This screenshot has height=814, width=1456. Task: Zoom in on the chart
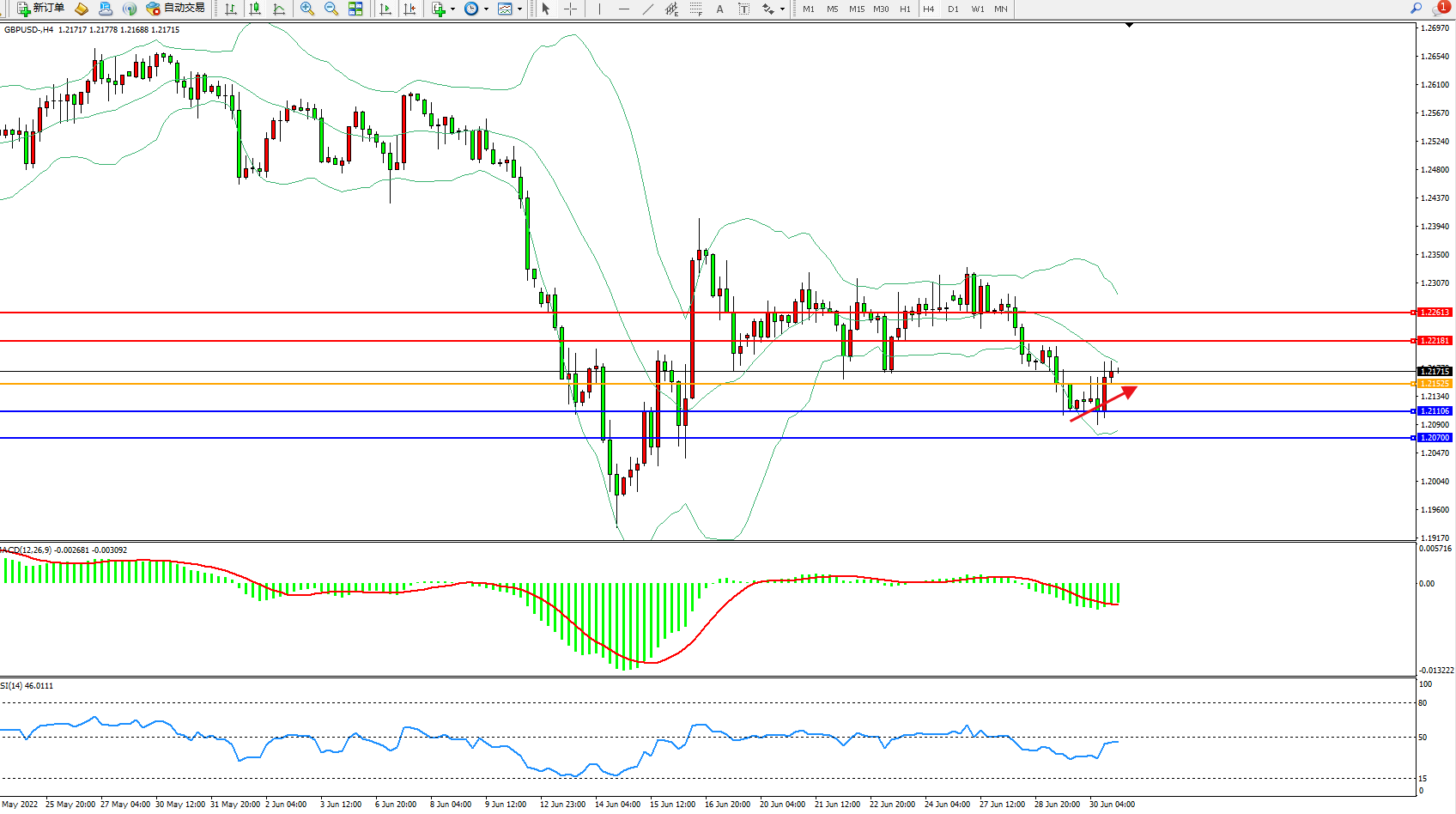click(306, 9)
